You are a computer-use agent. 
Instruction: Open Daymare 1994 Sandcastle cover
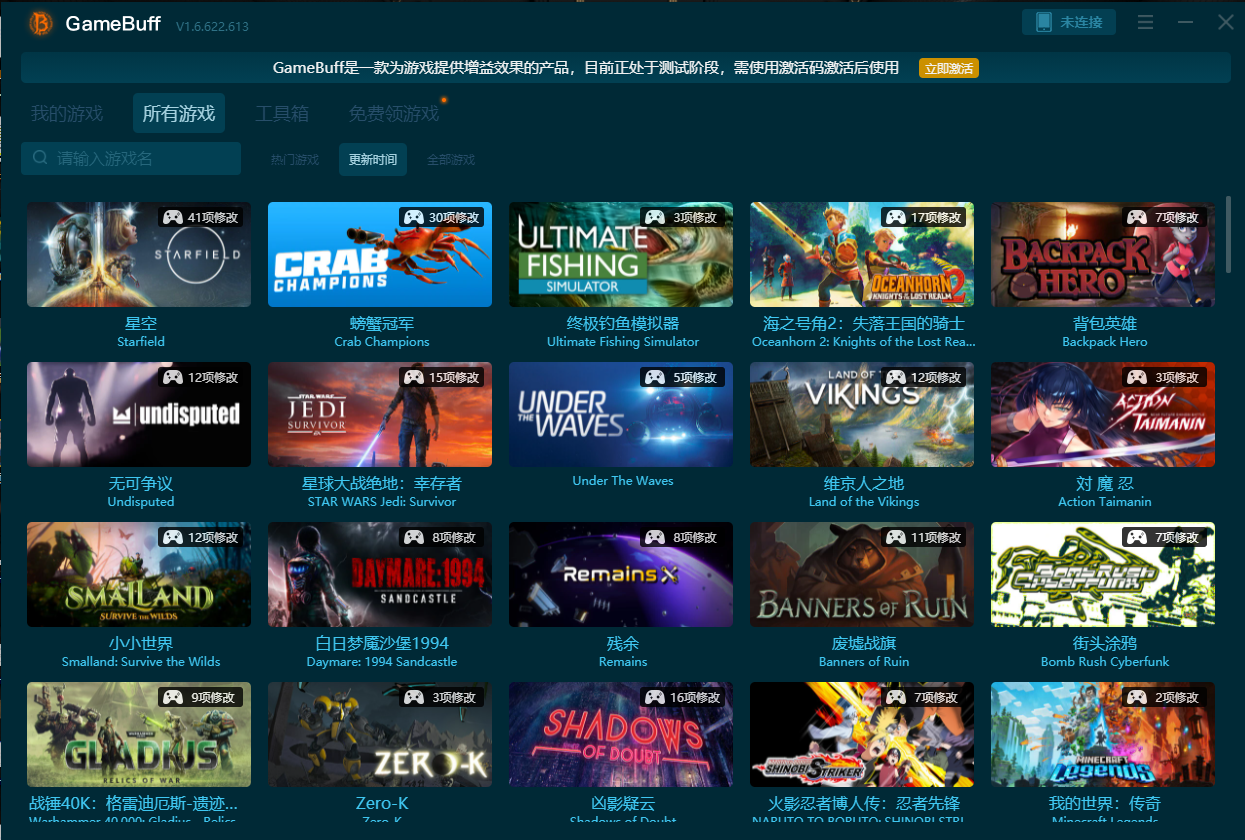click(380, 575)
